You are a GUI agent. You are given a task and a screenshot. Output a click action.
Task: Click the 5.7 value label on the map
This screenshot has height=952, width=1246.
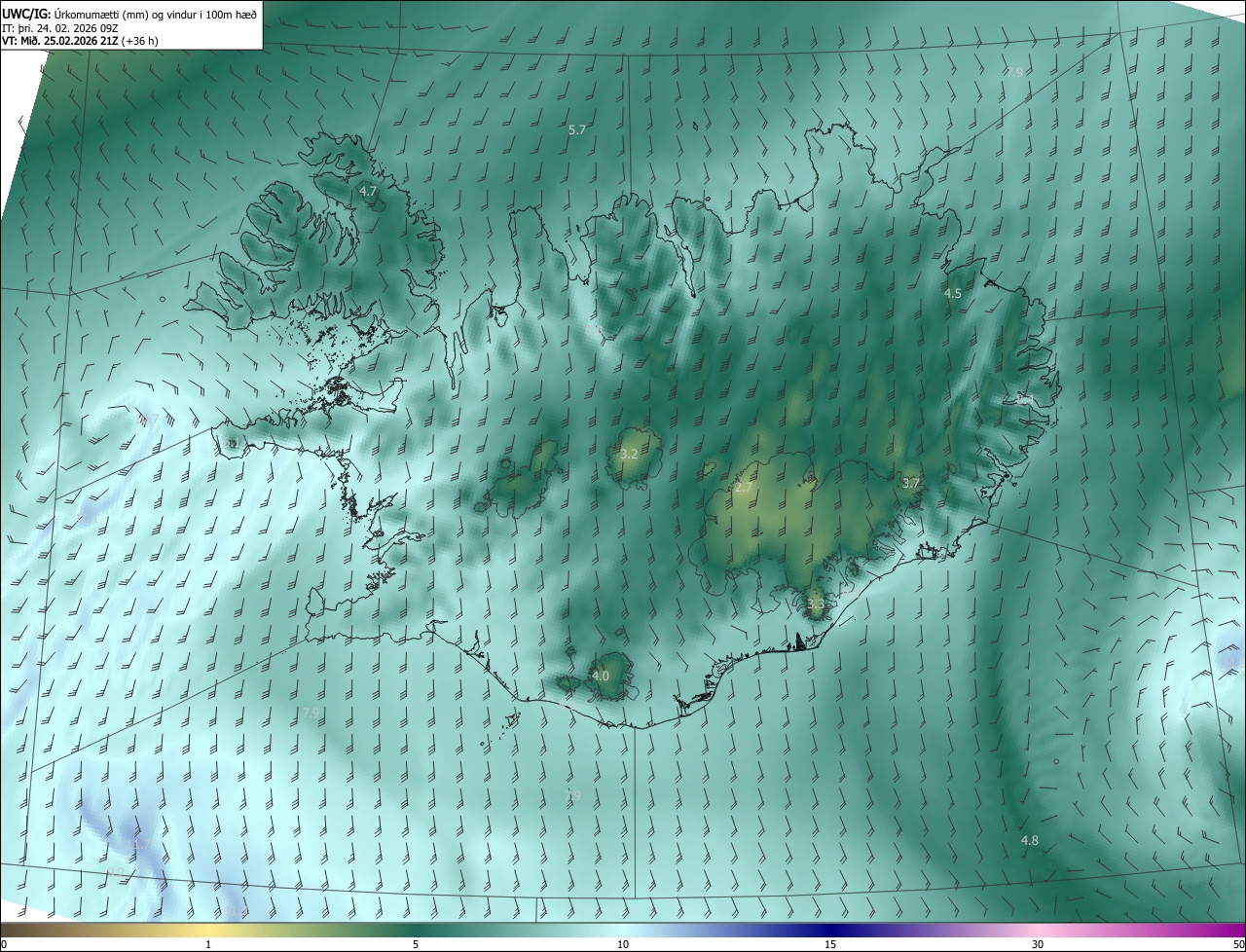[x=577, y=130]
